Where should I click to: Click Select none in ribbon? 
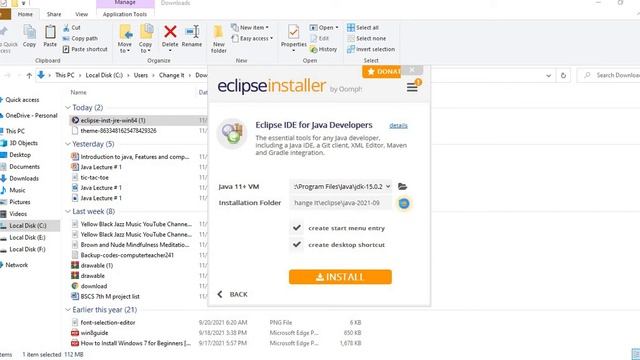tap(367, 38)
